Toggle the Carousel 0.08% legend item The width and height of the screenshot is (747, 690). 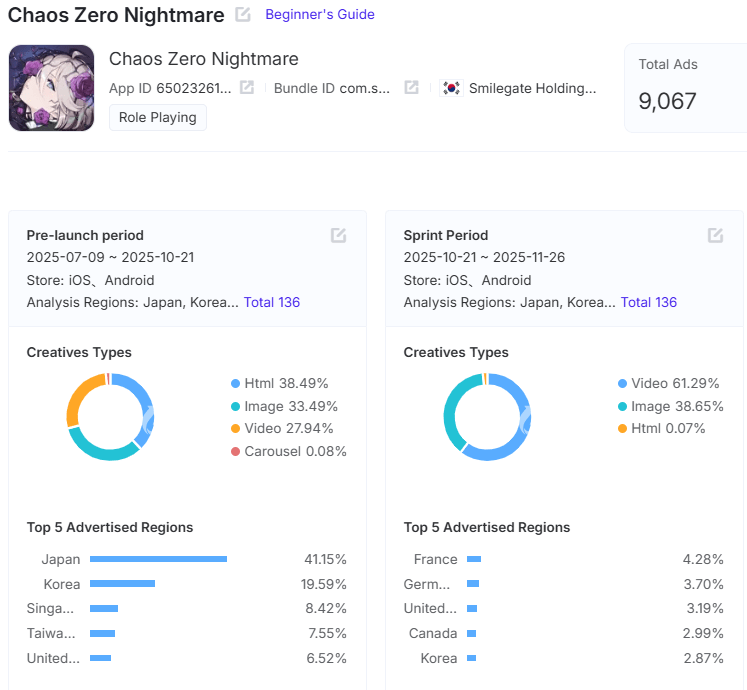coord(289,451)
